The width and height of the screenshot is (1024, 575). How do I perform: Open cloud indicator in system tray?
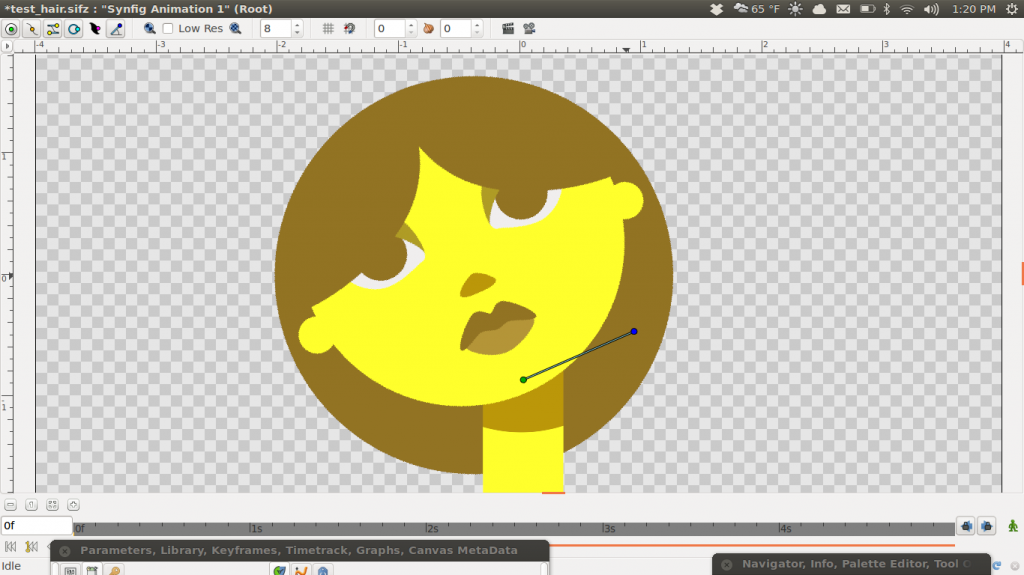tap(819, 9)
